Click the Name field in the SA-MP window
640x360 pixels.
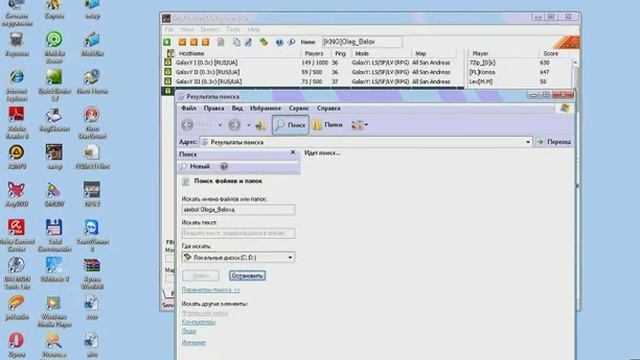[362, 42]
